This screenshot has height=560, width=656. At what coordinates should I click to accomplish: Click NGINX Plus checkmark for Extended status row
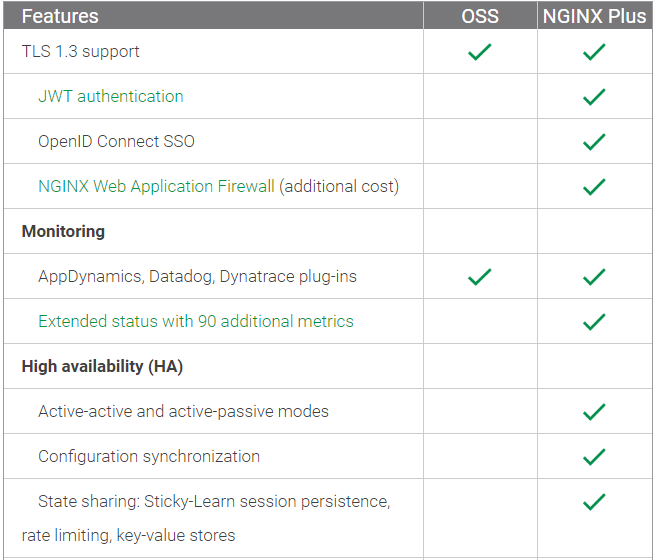pos(594,322)
